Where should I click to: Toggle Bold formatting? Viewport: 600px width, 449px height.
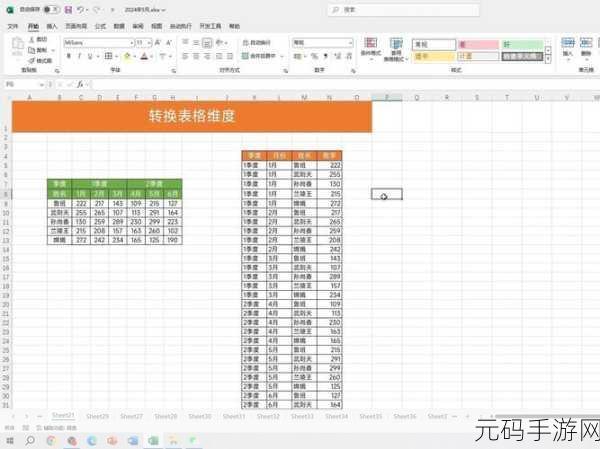(68, 56)
